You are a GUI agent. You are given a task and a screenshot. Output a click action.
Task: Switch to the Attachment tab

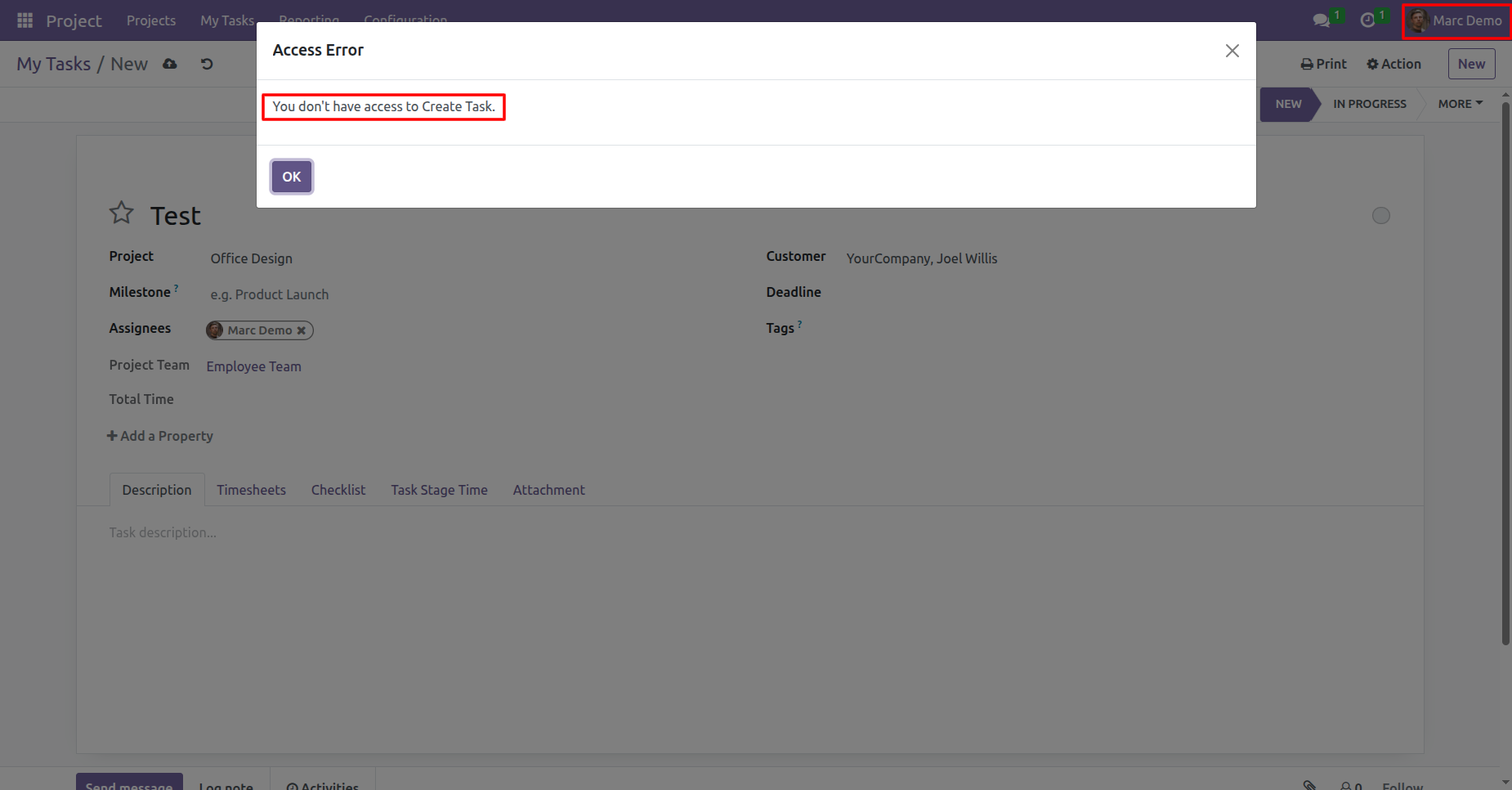point(549,490)
